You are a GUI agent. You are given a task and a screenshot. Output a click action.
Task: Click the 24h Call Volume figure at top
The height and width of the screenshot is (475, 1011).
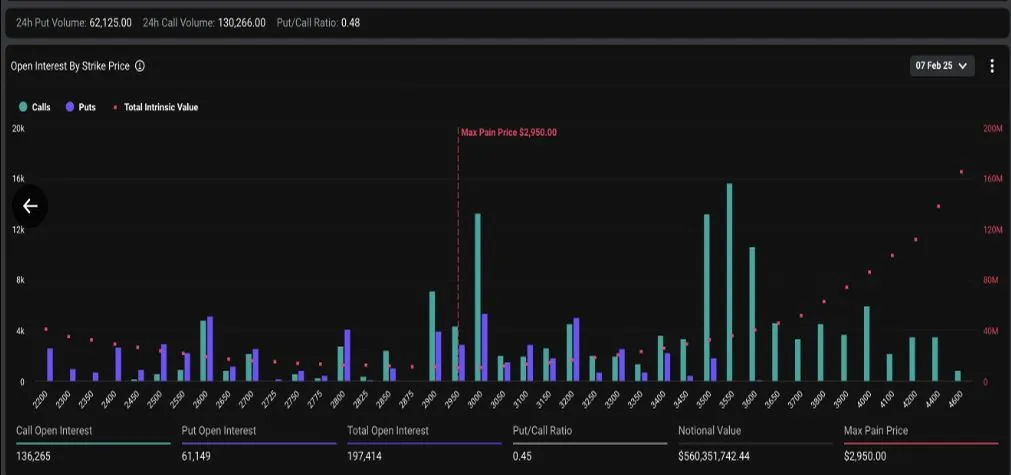pyautogui.click(x=241, y=22)
